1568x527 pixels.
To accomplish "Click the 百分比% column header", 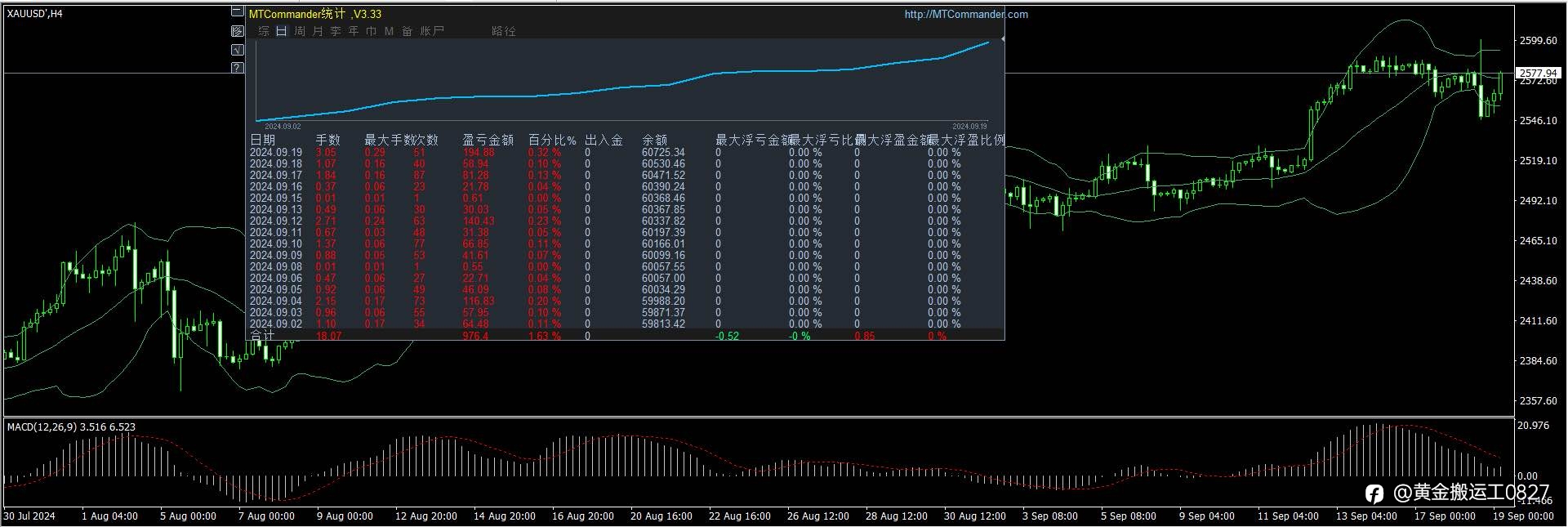I will pos(552,141).
